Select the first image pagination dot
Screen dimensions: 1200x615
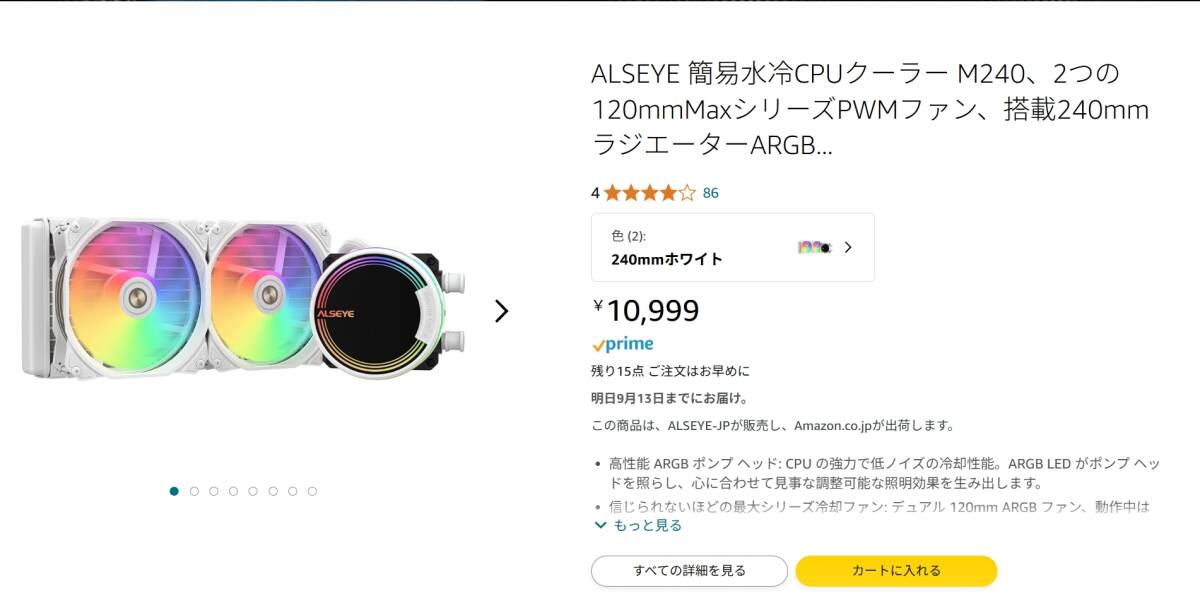click(174, 491)
